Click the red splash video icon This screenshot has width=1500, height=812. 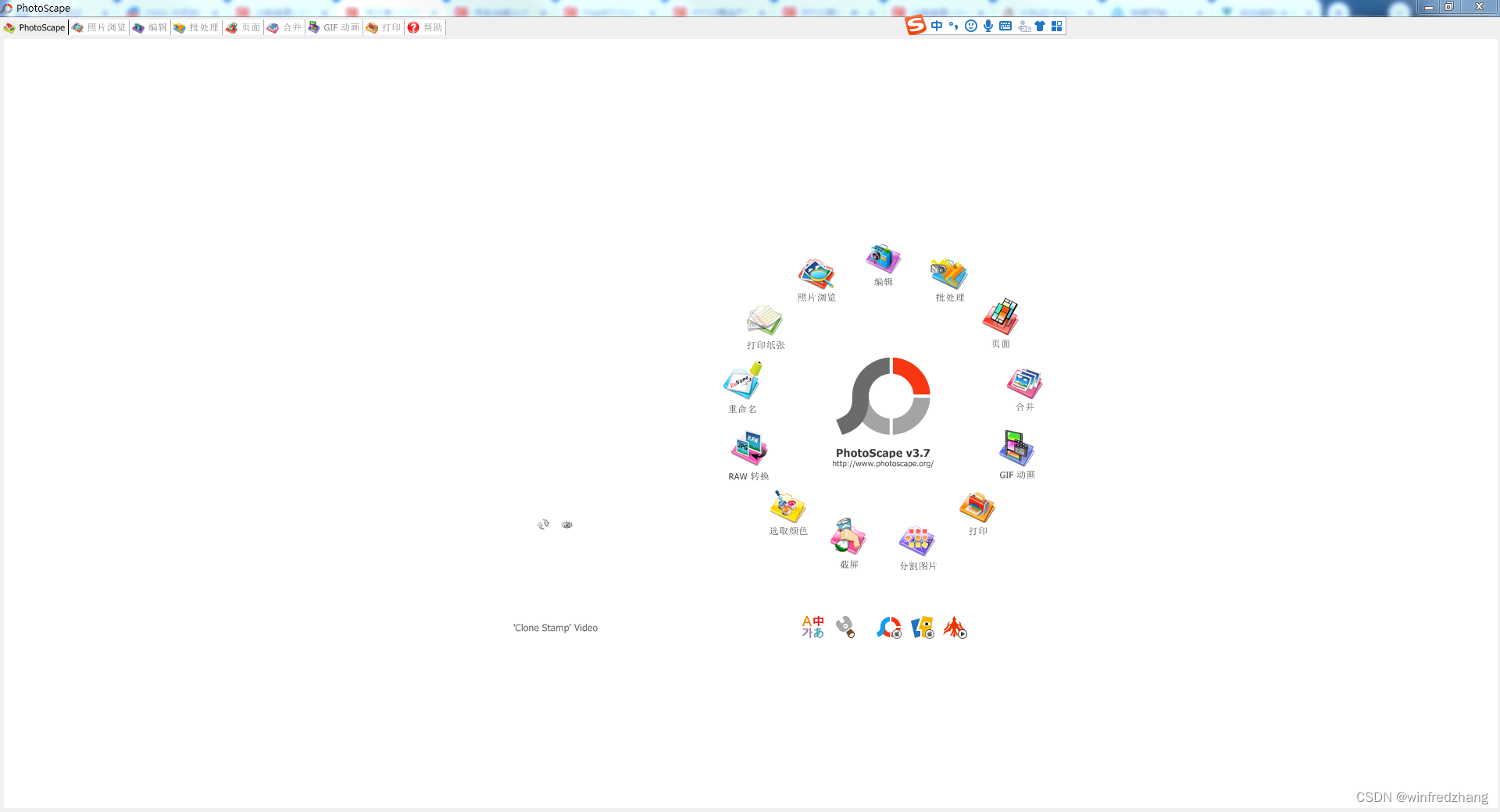[x=955, y=627]
